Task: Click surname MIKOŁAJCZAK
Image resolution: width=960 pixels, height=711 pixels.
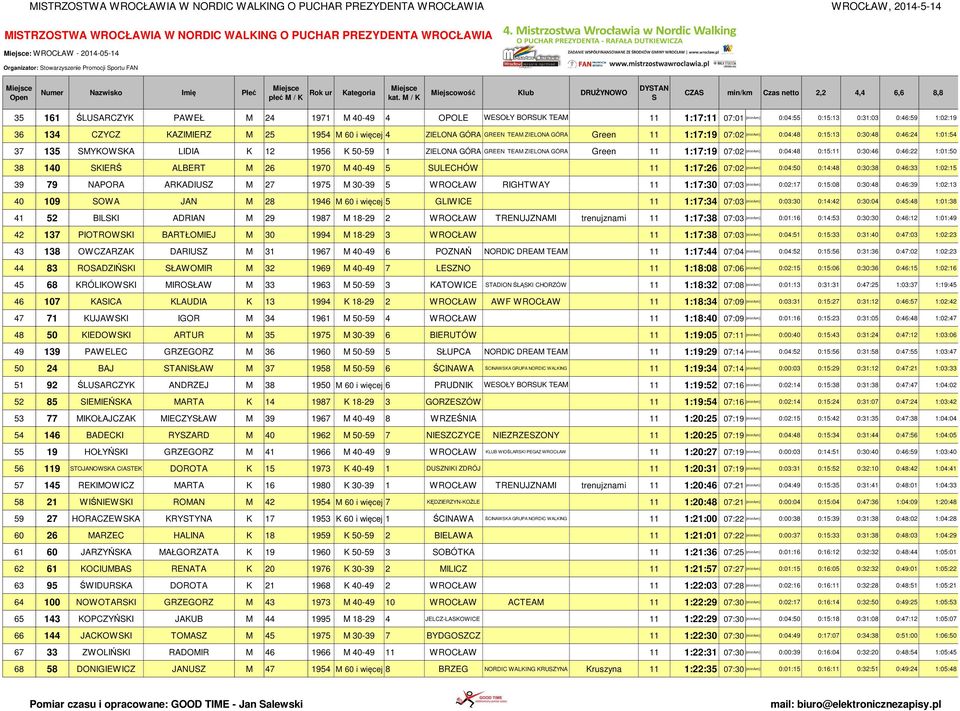Action: point(106,418)
